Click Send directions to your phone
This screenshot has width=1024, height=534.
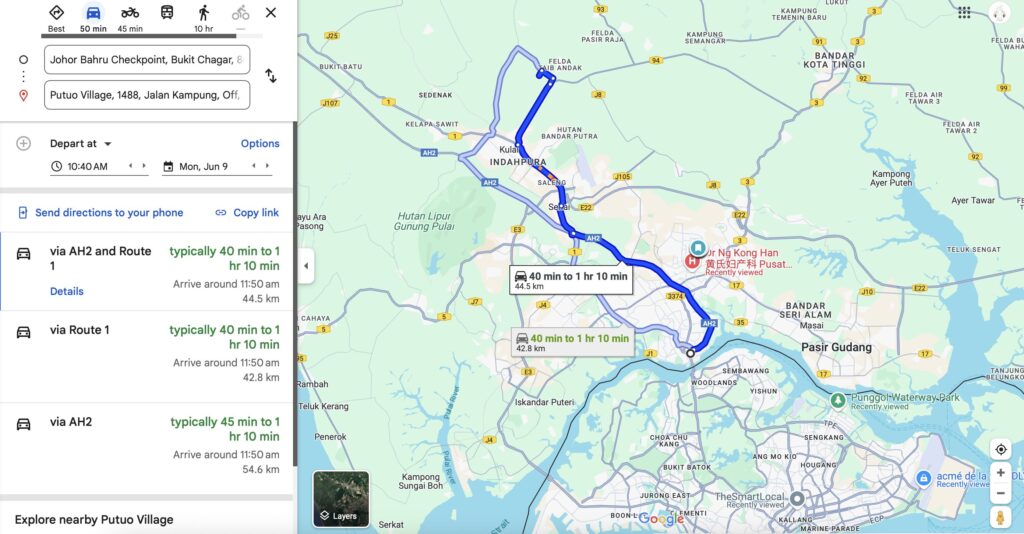(x=100, y=213)
